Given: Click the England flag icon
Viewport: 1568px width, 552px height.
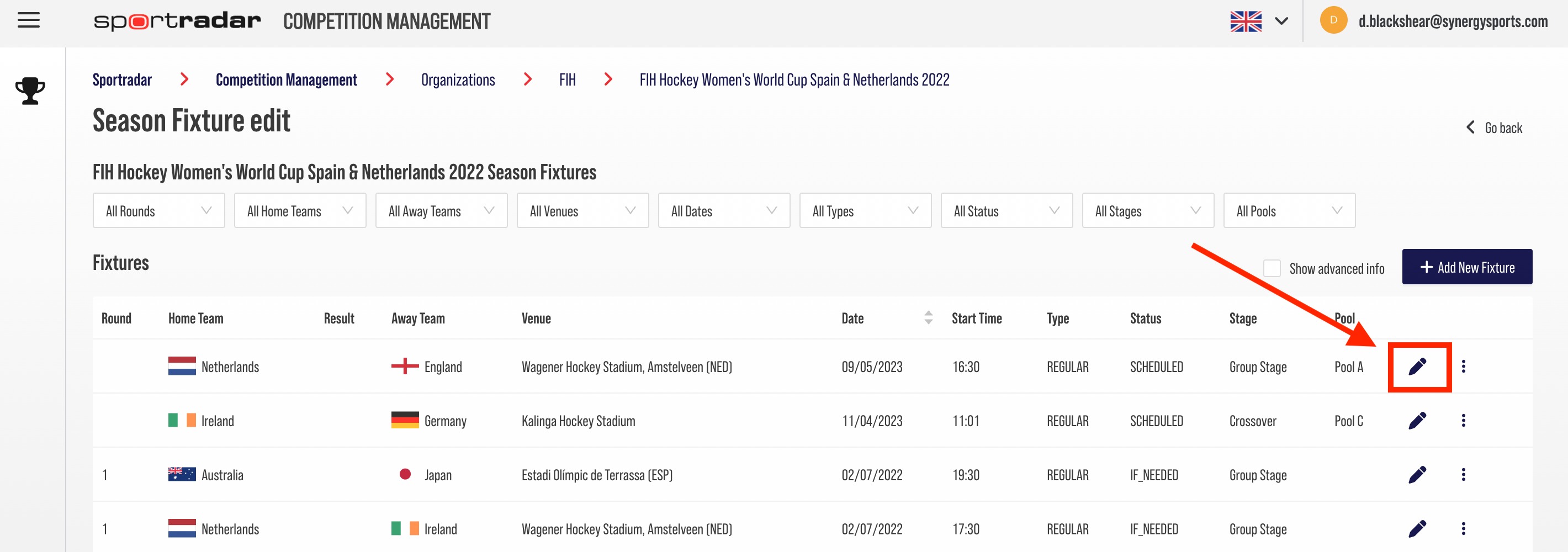Looking at the screenshot, I should pos(405,367).
